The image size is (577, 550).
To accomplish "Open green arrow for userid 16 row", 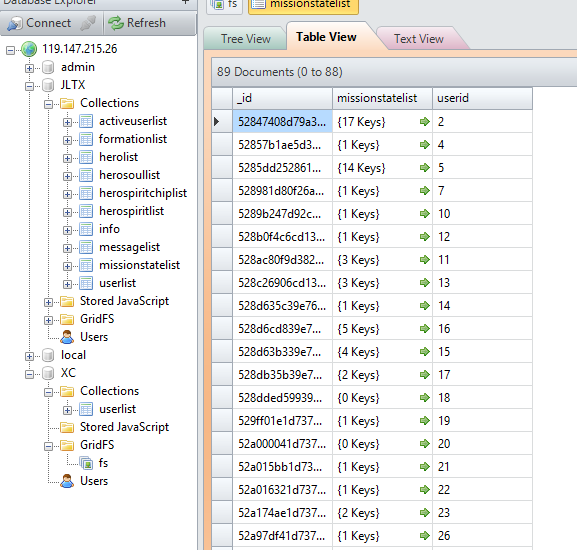I will tap(425, 328).
